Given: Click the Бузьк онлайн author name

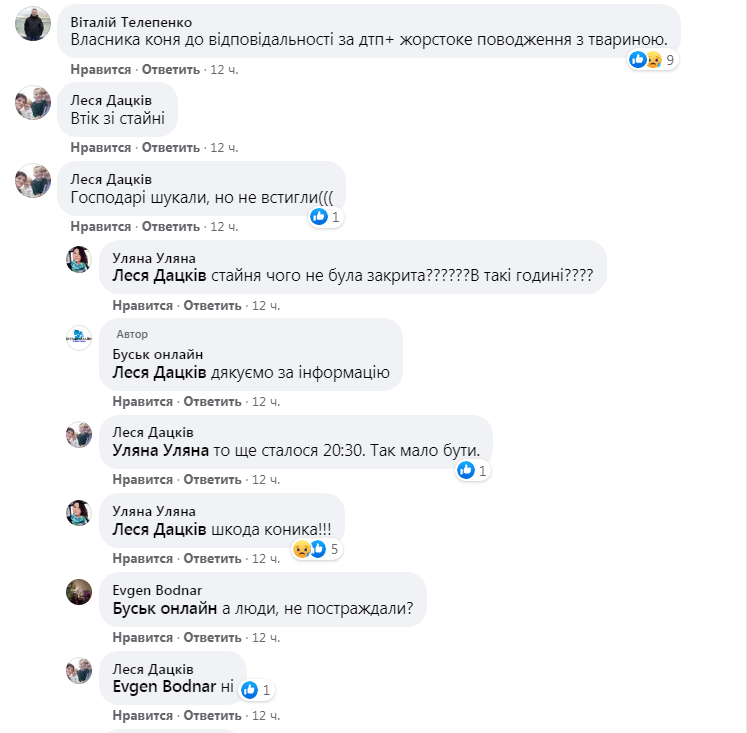Looking at the screenshot, I should tap(158, 354).
